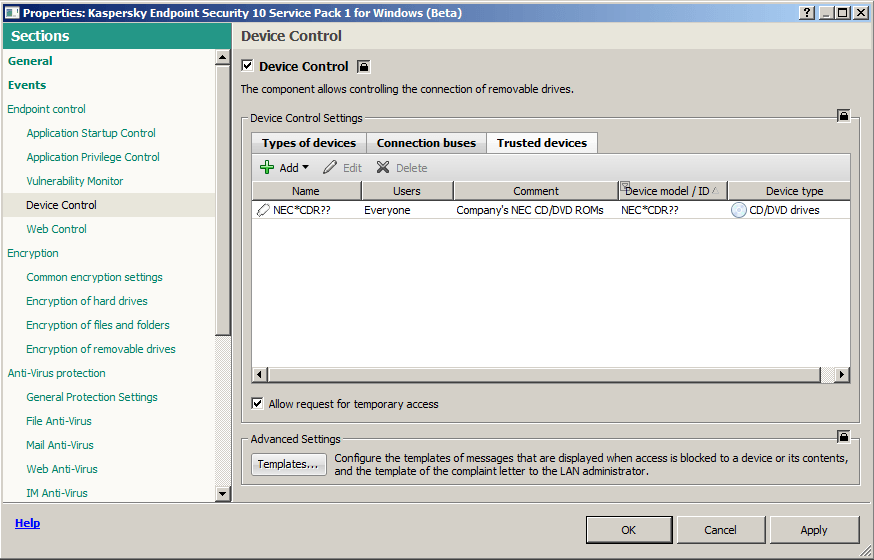Select the Trusted devices tab

tap(542, 143)
